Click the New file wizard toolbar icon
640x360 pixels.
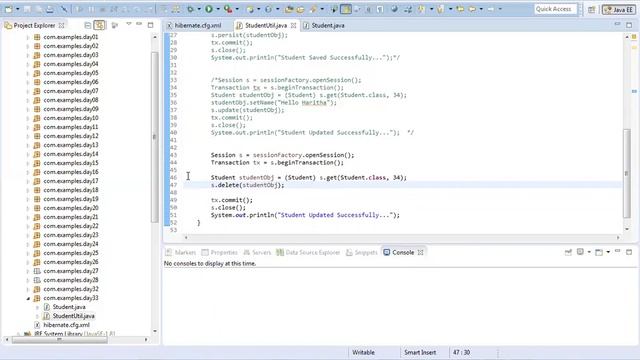tap(8, 9)
